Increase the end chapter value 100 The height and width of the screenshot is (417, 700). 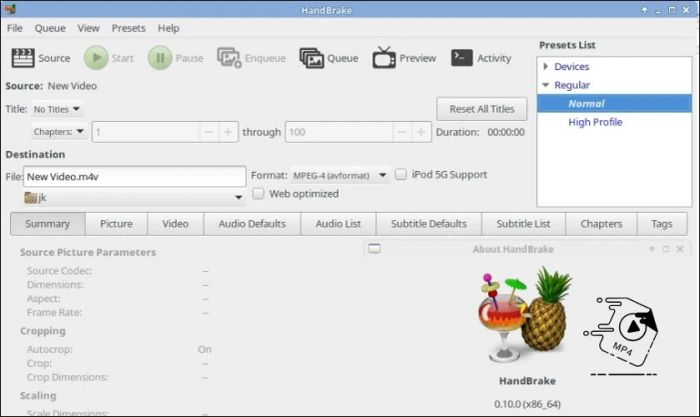(421, 132)
